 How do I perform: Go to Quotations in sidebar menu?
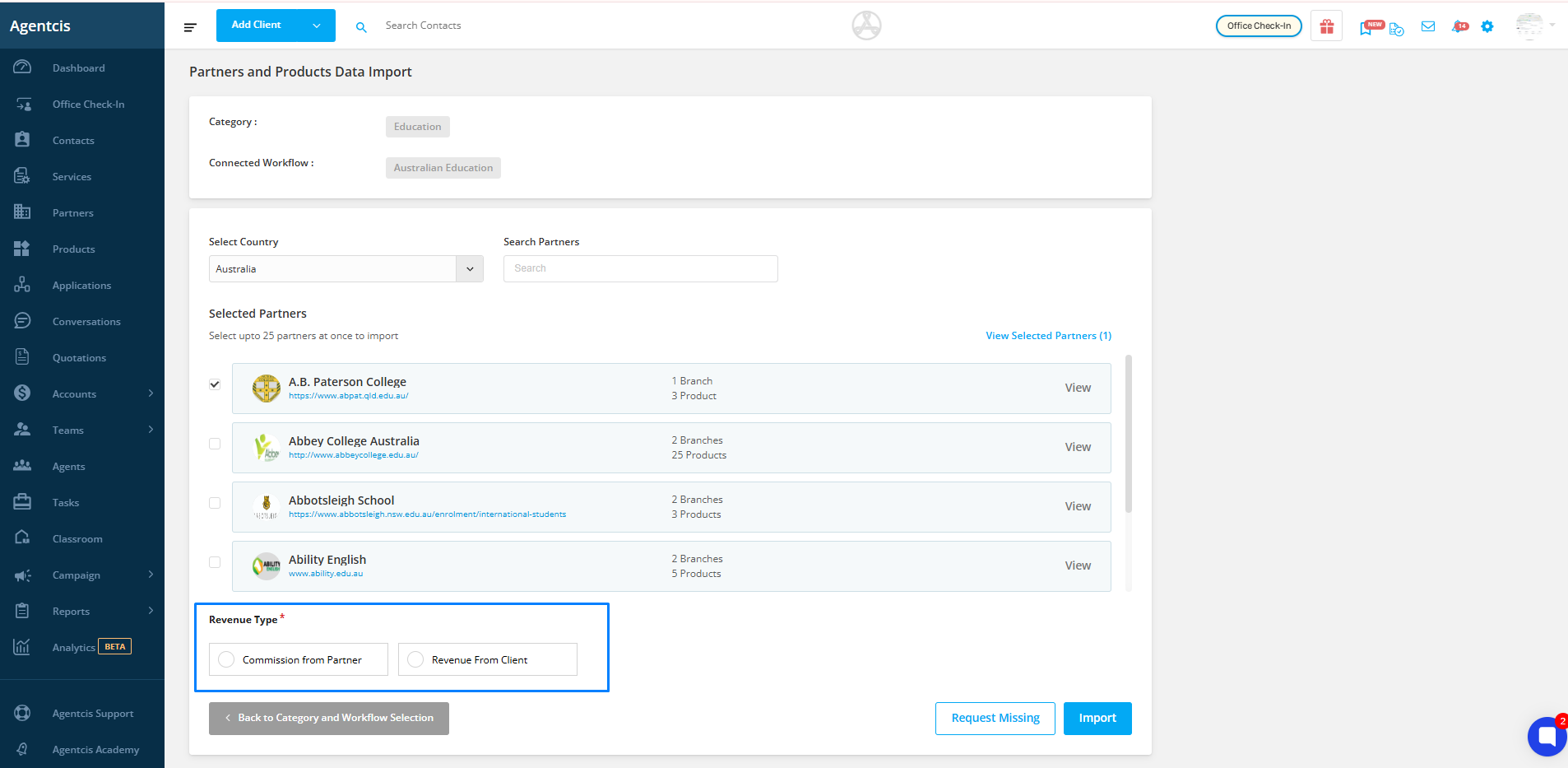79,358
